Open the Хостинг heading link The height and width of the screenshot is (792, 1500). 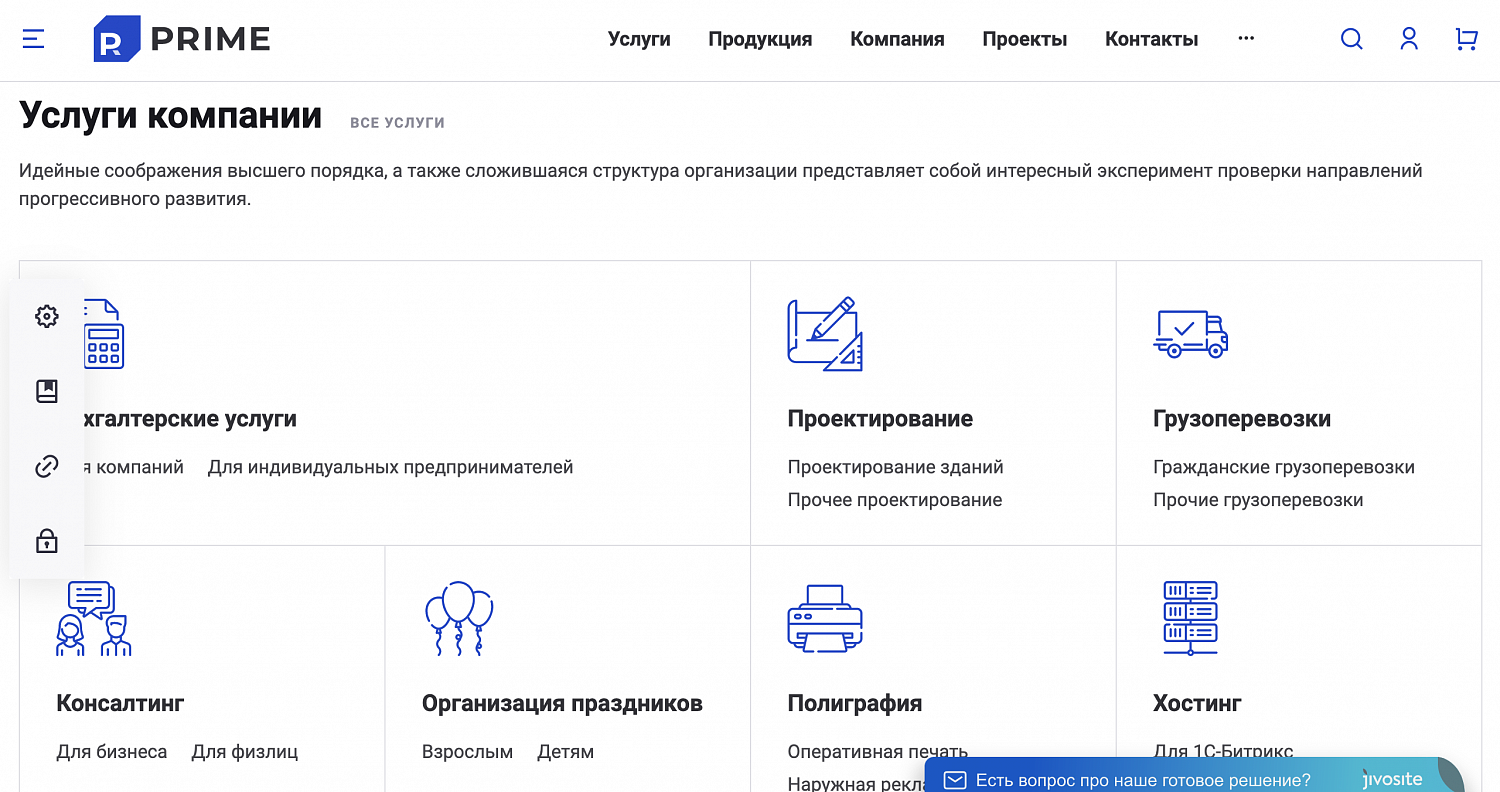(1197, 703)
